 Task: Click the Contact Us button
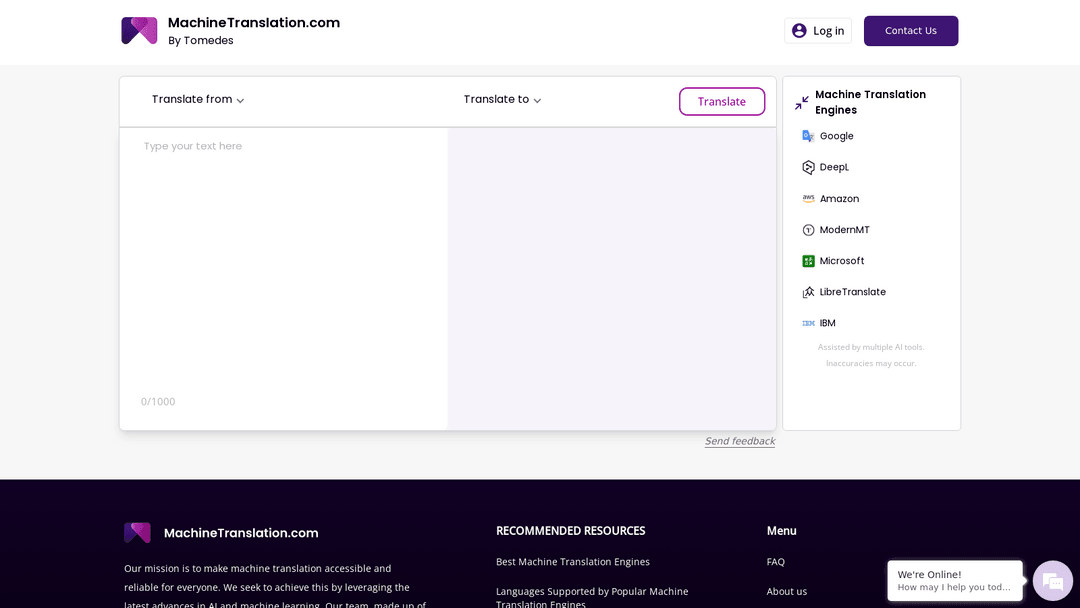pyautogui.click(x=910, y=31)
